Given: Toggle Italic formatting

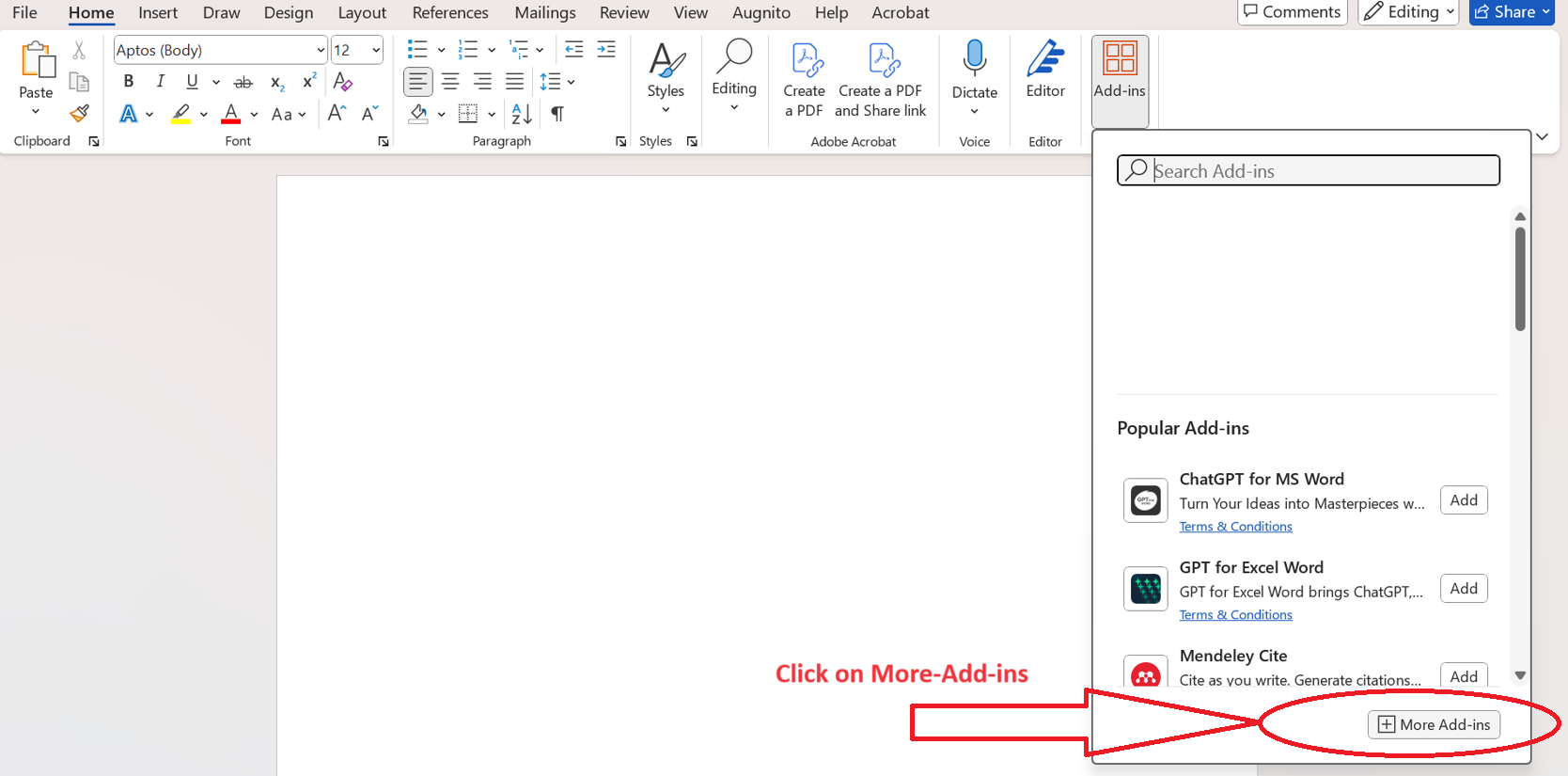Looking at the screenshot, I should [x=161, y=82].
